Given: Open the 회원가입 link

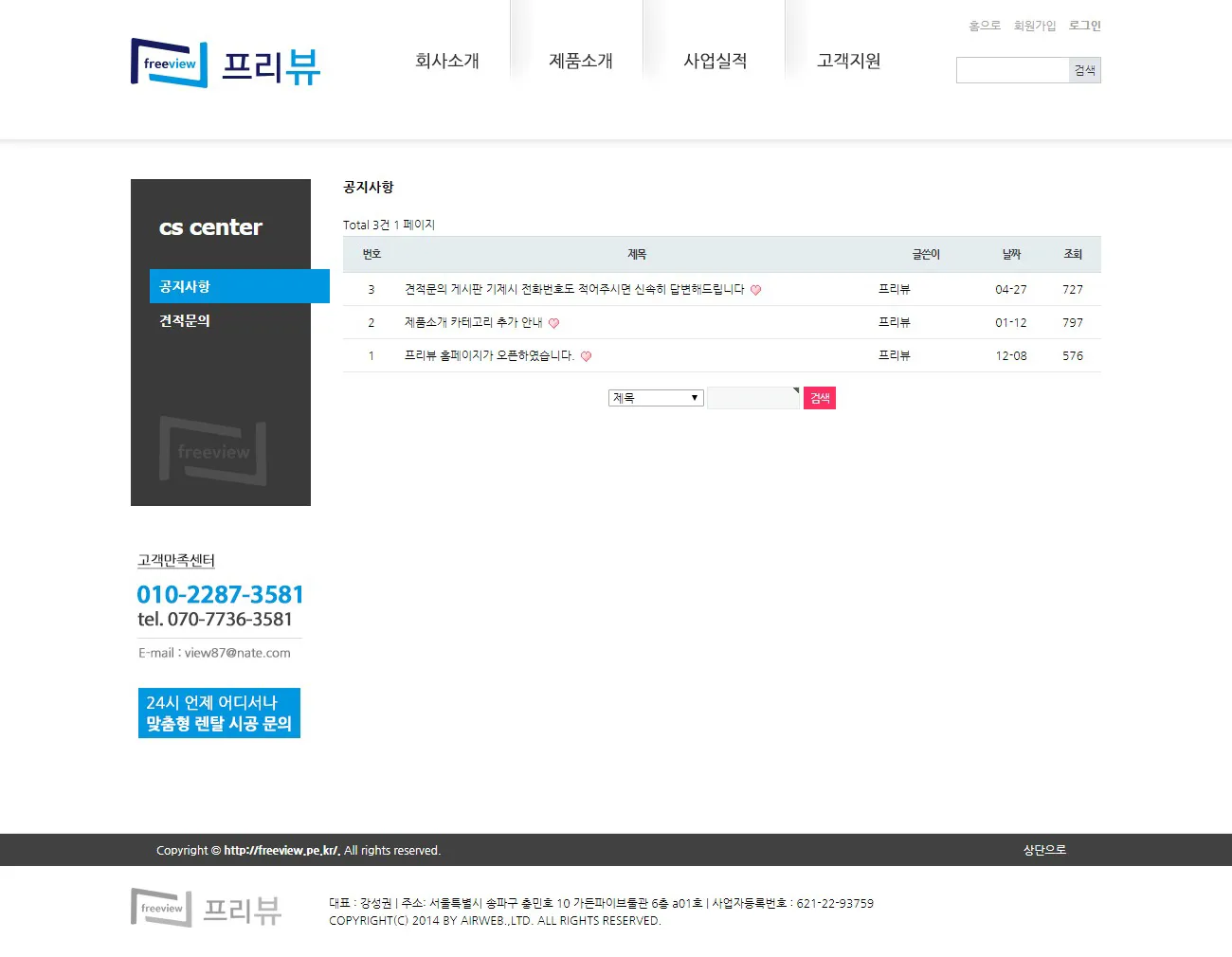Looking at the screenshot, I should pos(1035,26).
